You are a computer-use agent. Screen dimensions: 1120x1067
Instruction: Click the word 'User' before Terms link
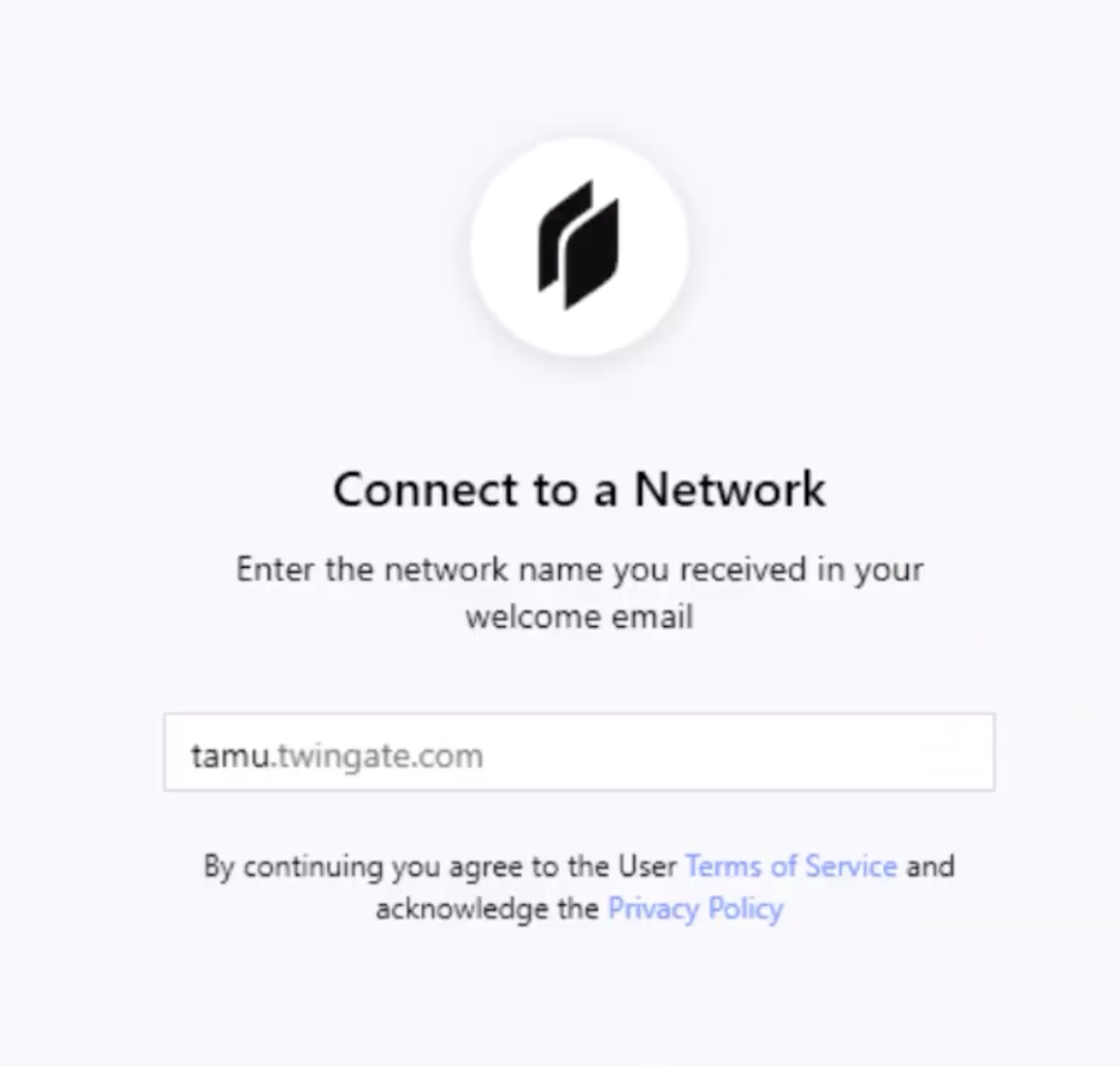pos(647,866)
